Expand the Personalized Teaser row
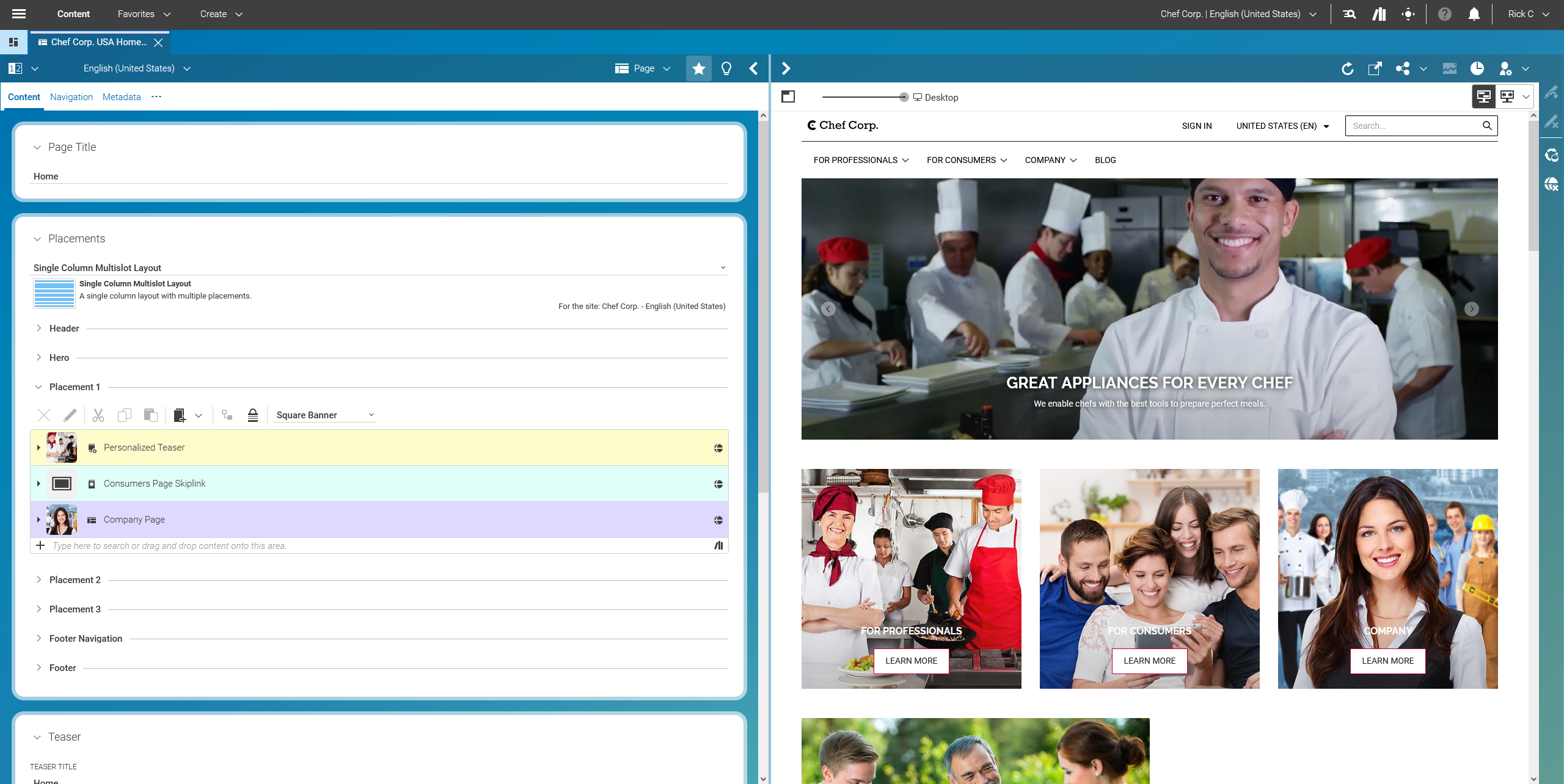The height and width of the screenshot is (784, 1564). [38, 448]
